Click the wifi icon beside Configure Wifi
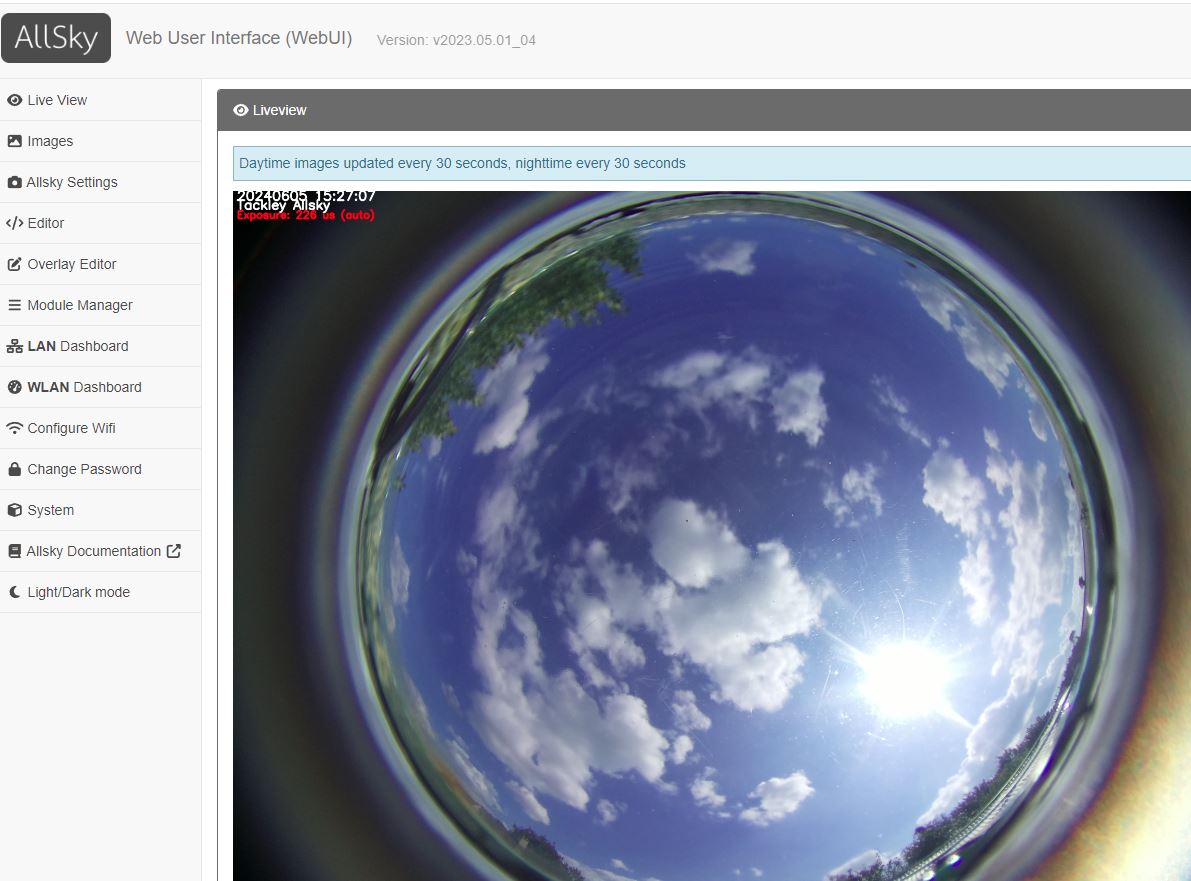The width and height of the screenshot is (1191, 881). coord(14,428)
